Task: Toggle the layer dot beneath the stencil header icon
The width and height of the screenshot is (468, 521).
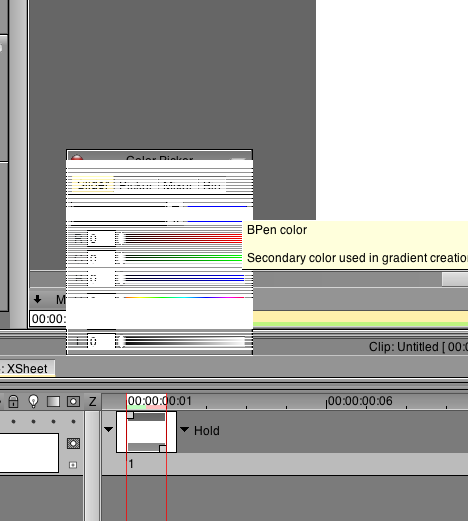Action: click(73, 422)
